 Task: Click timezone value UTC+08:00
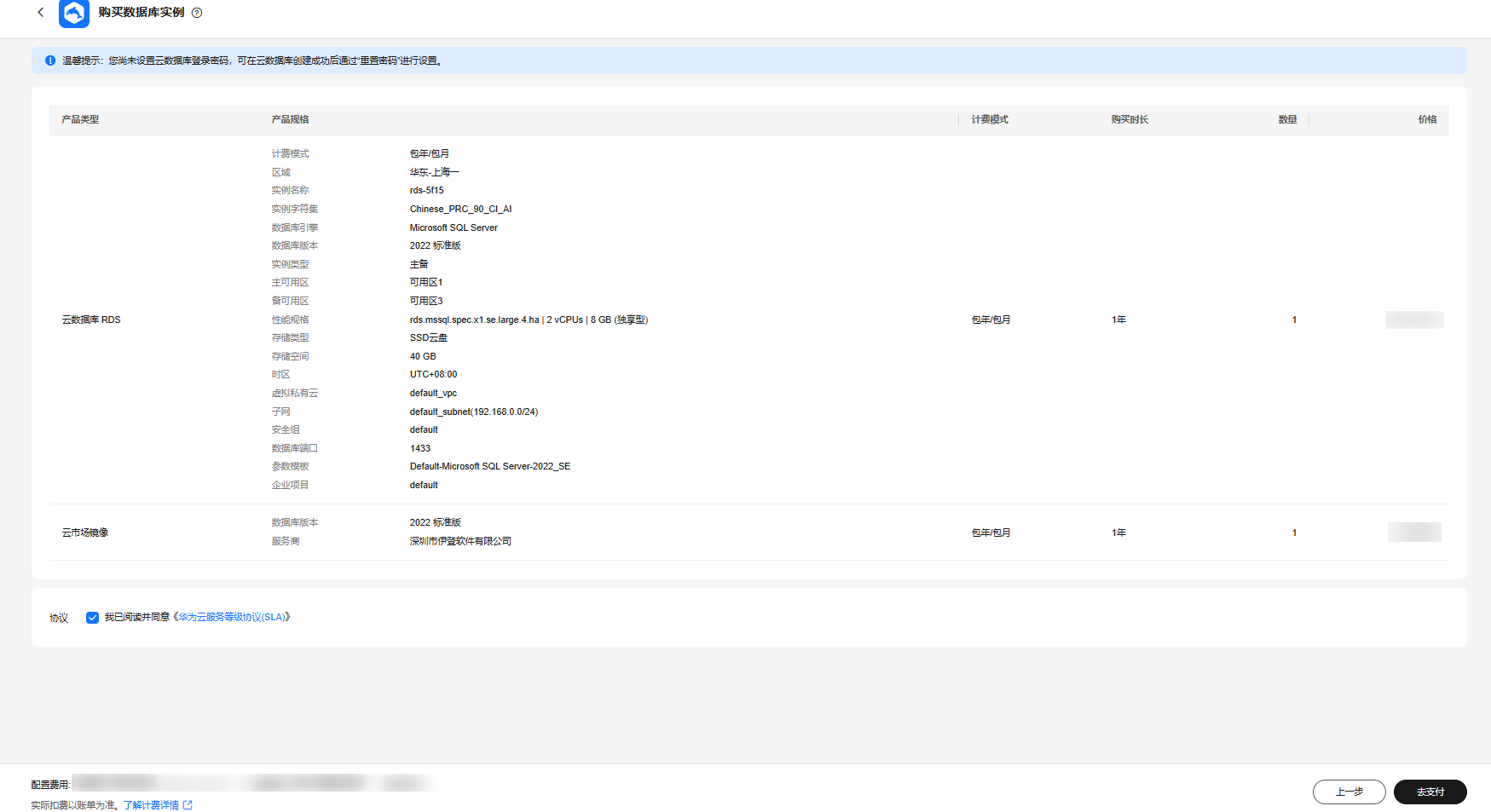coord(433,374)
